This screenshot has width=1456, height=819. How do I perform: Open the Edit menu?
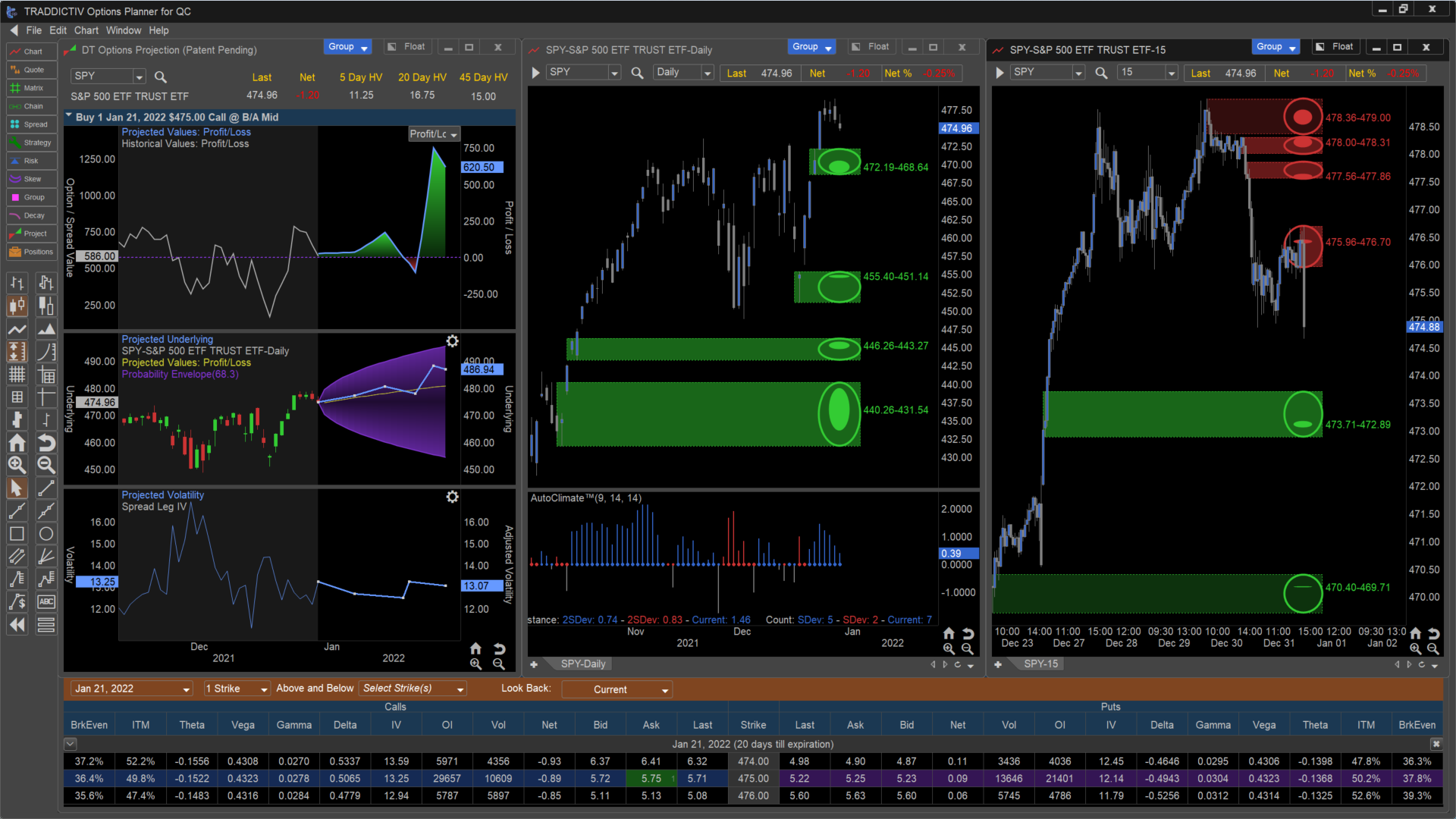point(58,30)
